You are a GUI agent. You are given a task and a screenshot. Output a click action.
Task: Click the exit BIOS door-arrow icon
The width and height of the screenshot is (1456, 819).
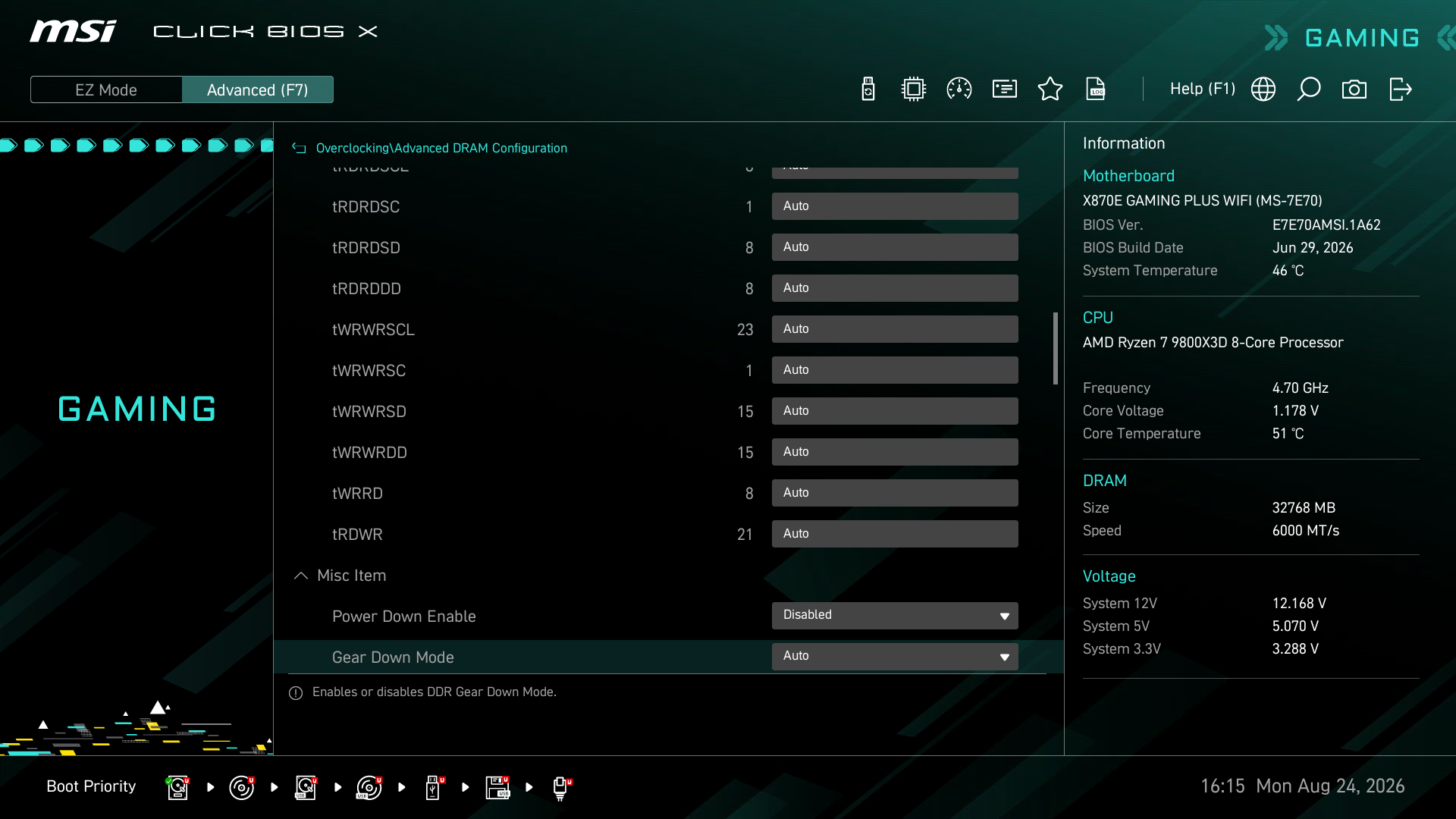point(1400,89)
